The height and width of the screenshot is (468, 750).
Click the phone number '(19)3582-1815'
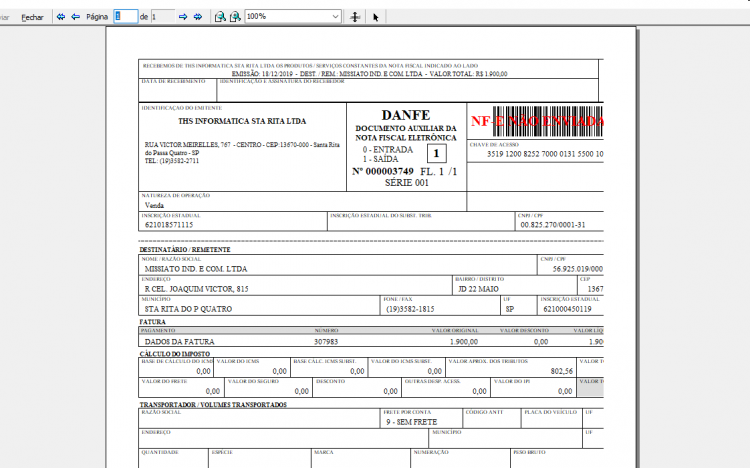pos(410,310)
